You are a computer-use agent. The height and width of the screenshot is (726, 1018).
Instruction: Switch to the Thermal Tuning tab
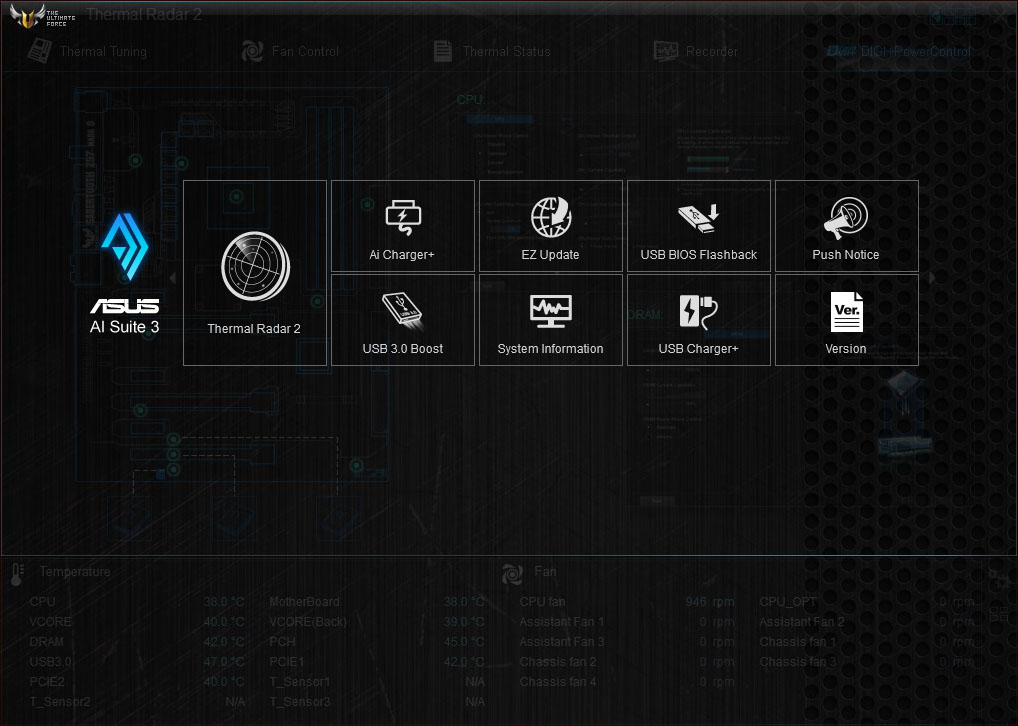[x=88, y=51]
